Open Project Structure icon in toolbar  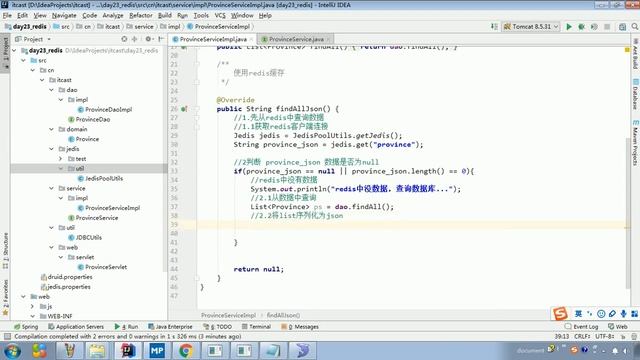pyautogui.click(x=622, y=27)
